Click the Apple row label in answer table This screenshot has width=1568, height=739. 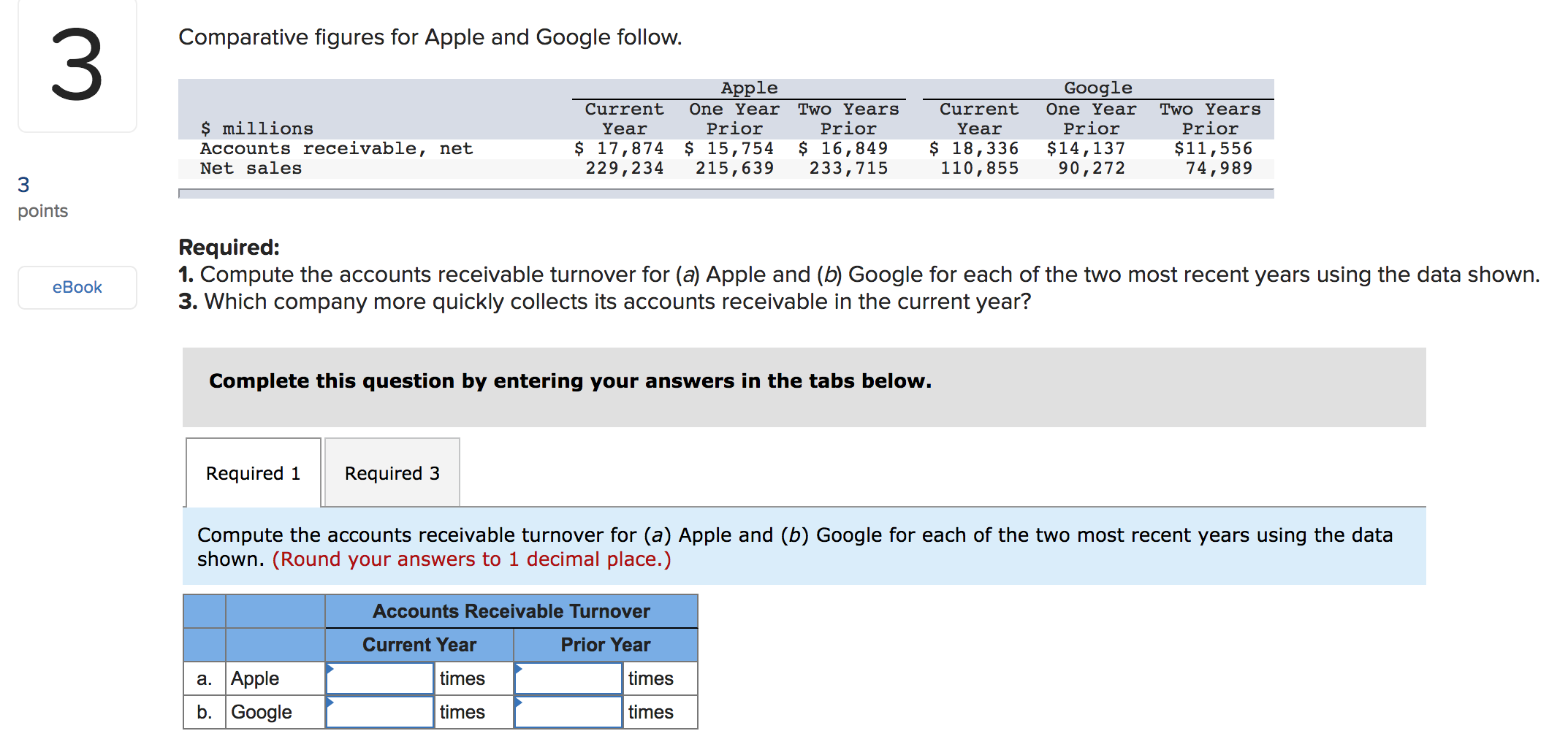(255, 678)
